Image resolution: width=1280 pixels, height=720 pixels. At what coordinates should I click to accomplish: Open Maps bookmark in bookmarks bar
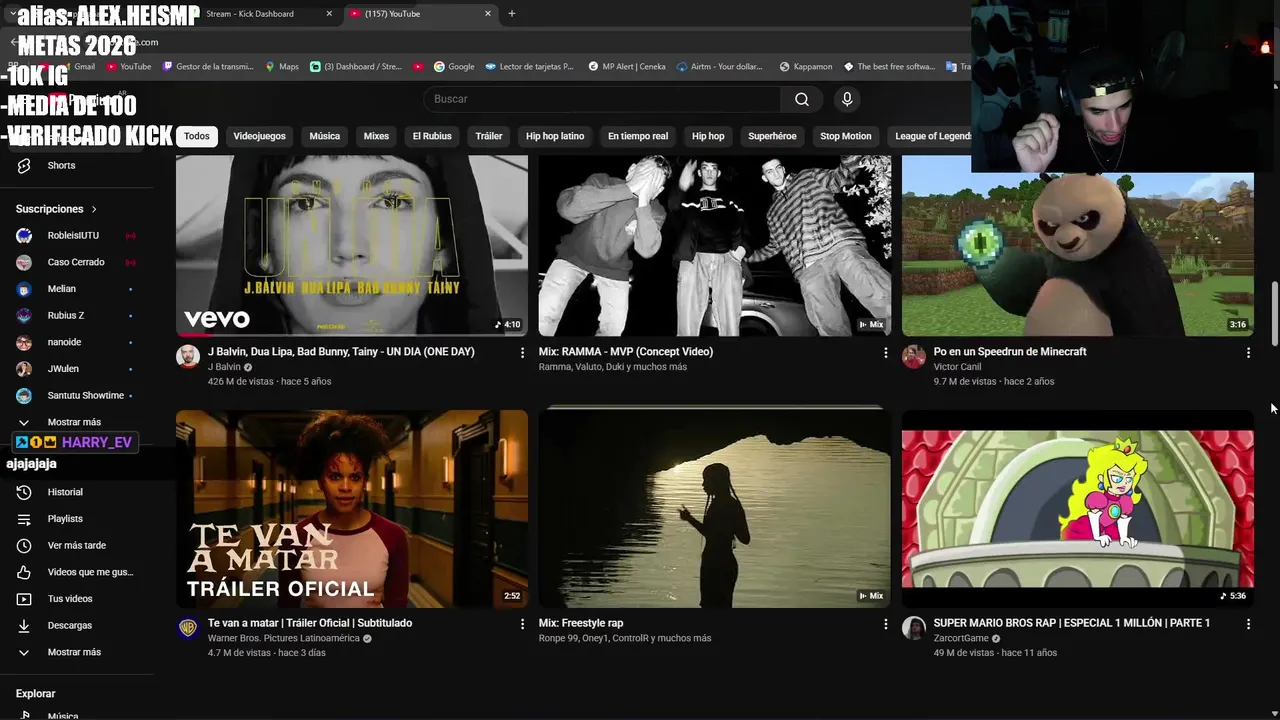(x=282, y=67)
